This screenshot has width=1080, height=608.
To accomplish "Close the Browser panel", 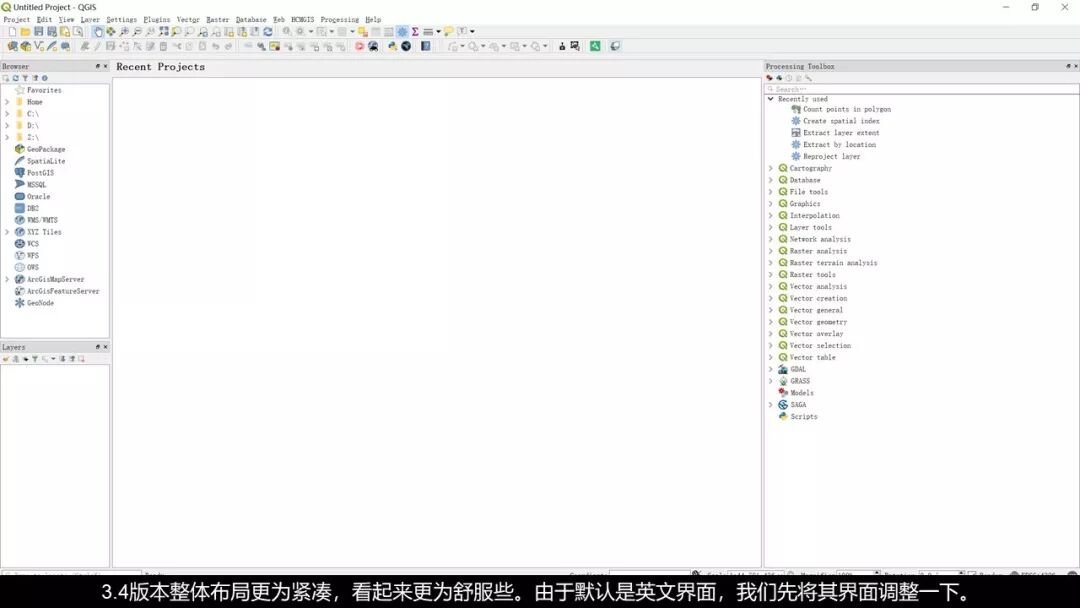I will 105,66.
